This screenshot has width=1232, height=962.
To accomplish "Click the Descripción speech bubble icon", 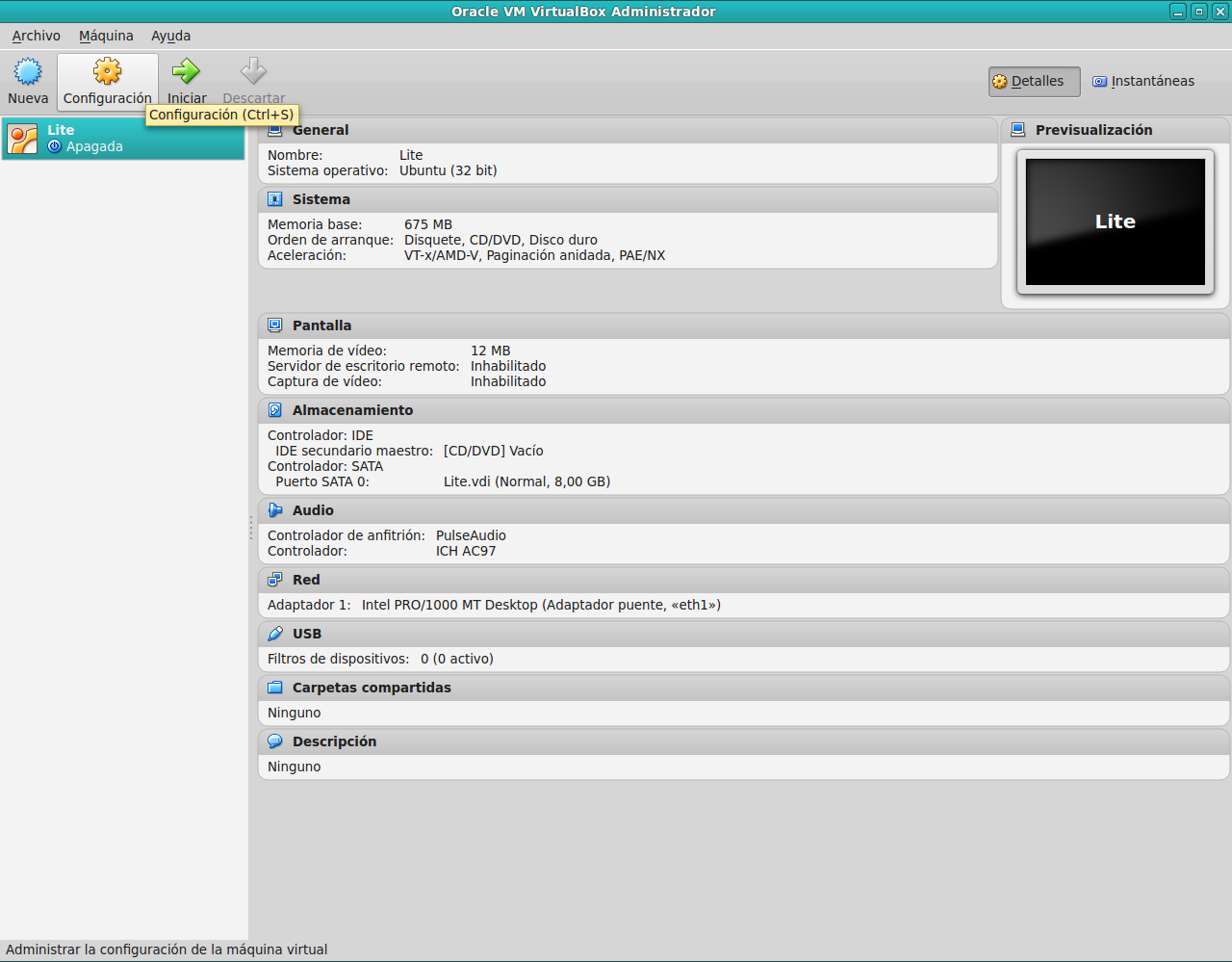I will click(x=275, y=741).
